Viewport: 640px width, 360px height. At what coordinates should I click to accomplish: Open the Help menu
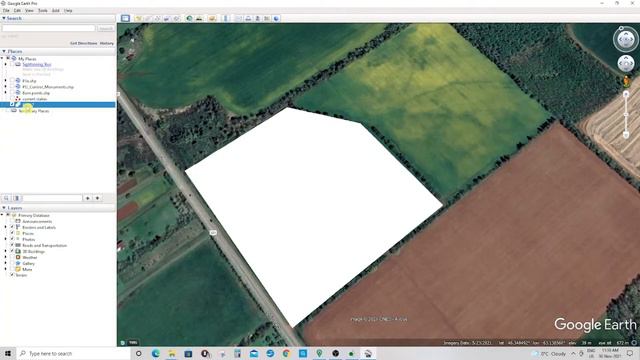click(x=68, y=11)
